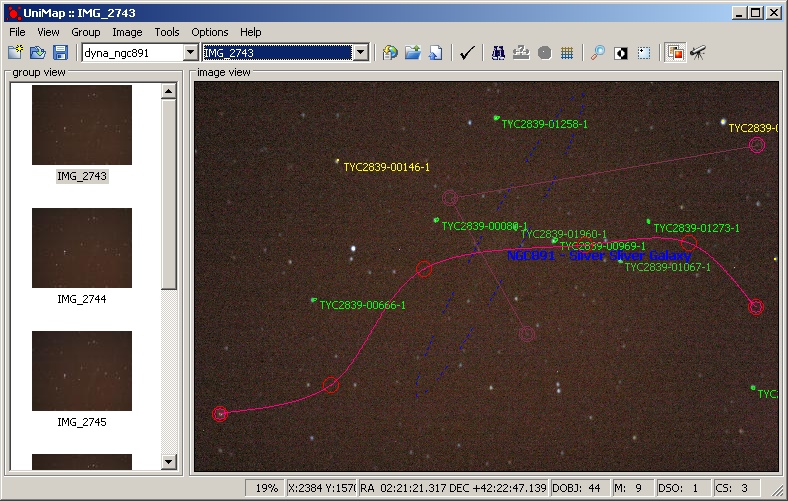
Task: Click the RA/DEC coordinates status field
Action: pyautogui.click(x=453, y=488)
